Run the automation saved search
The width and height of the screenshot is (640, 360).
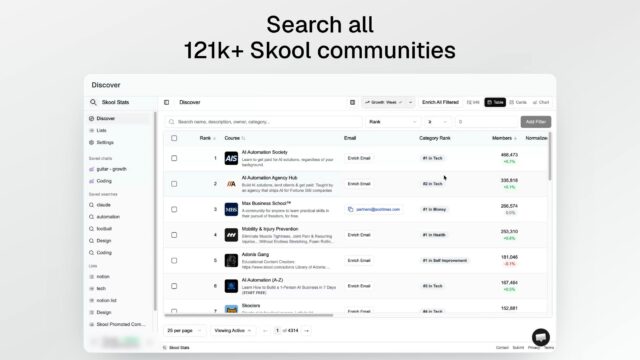click(104, 217)
